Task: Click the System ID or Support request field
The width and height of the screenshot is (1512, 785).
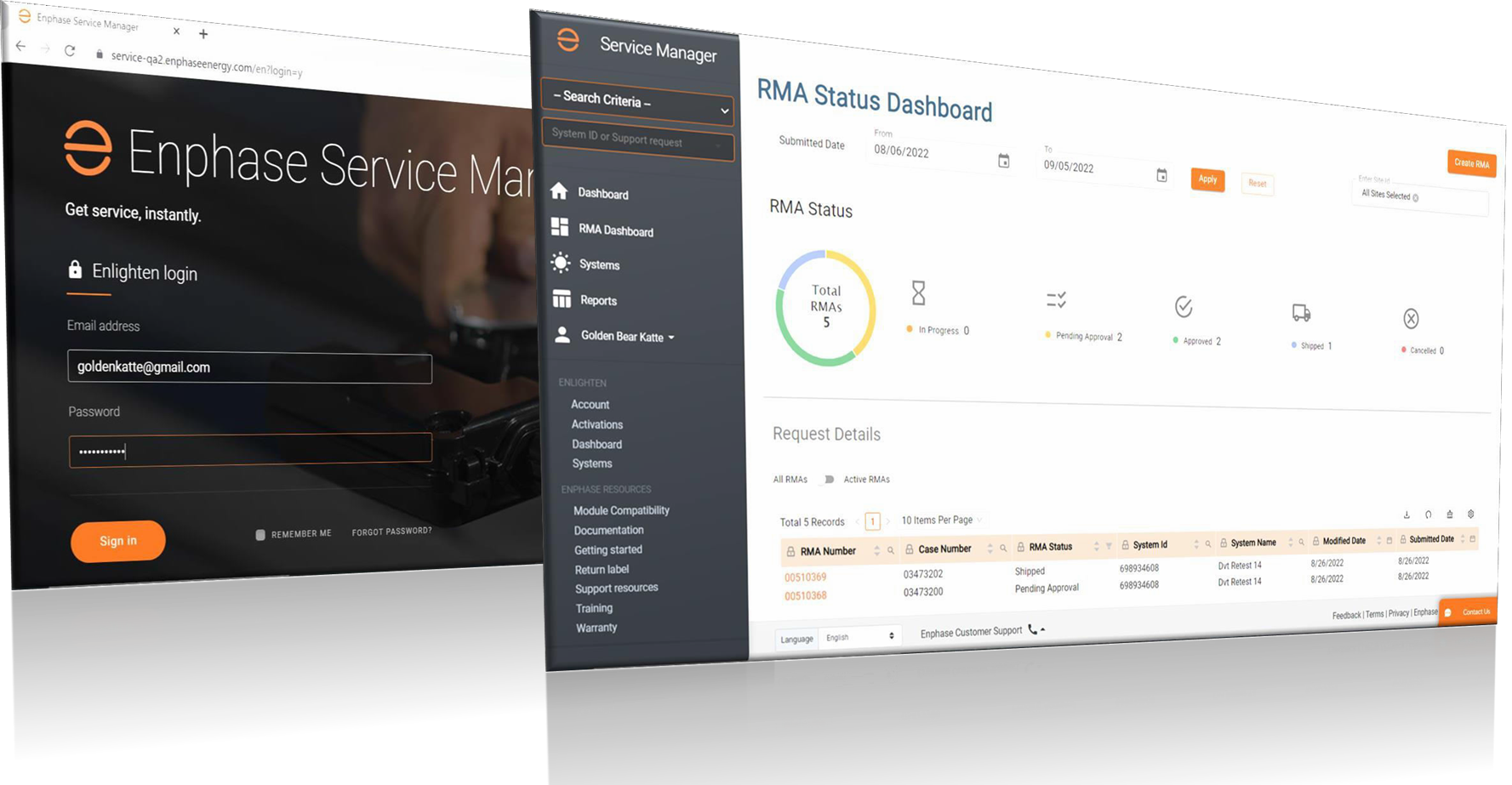Action: pyautogui.click(x=638, y=140)
